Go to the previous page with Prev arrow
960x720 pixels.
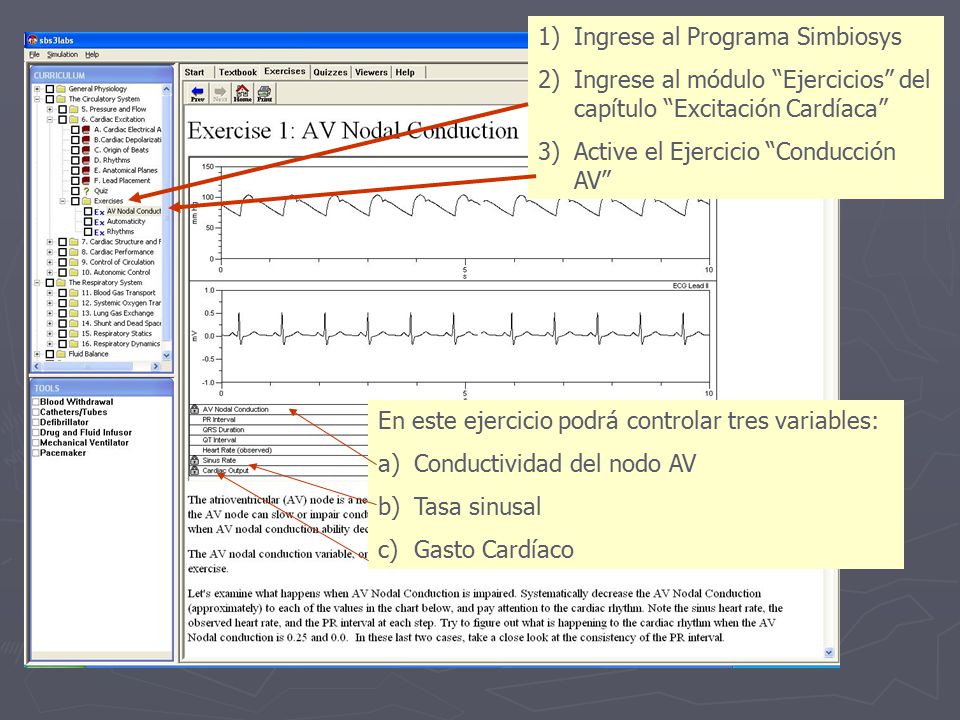click(x=197, y=93)
